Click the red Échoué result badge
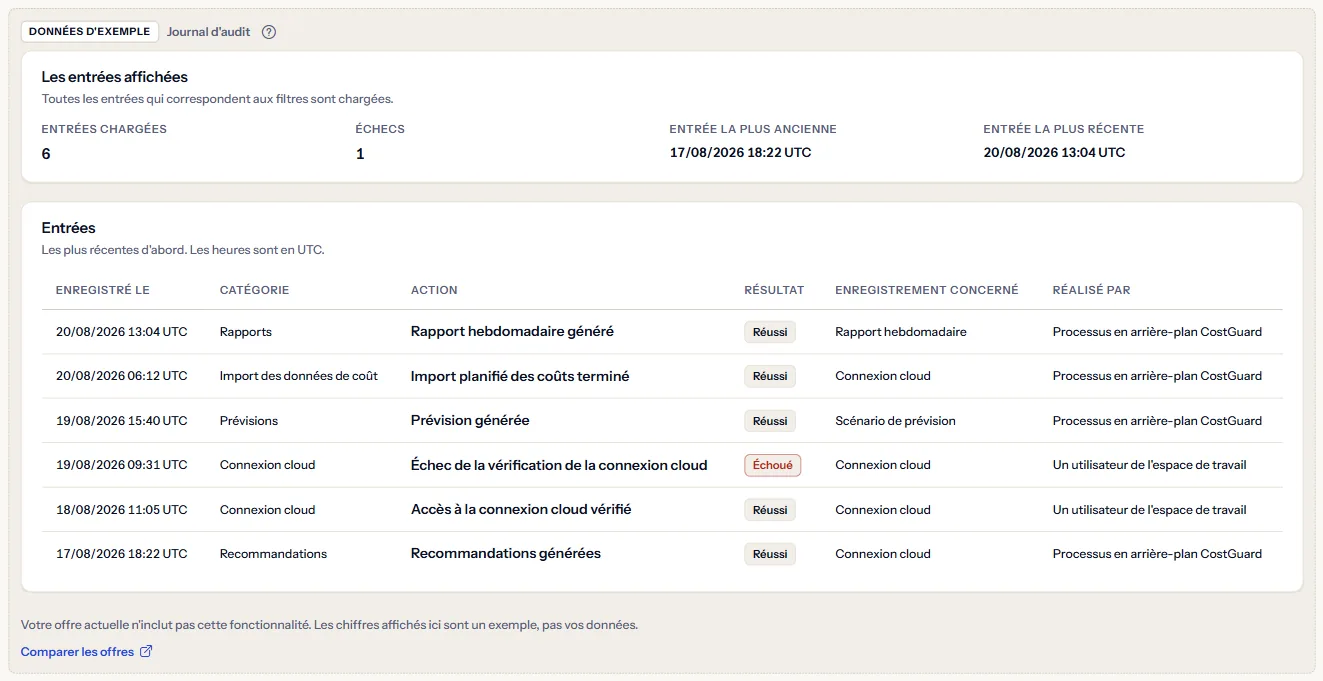Image resolution: width=1323 pixels, height=681 pixels. (772, 465)
